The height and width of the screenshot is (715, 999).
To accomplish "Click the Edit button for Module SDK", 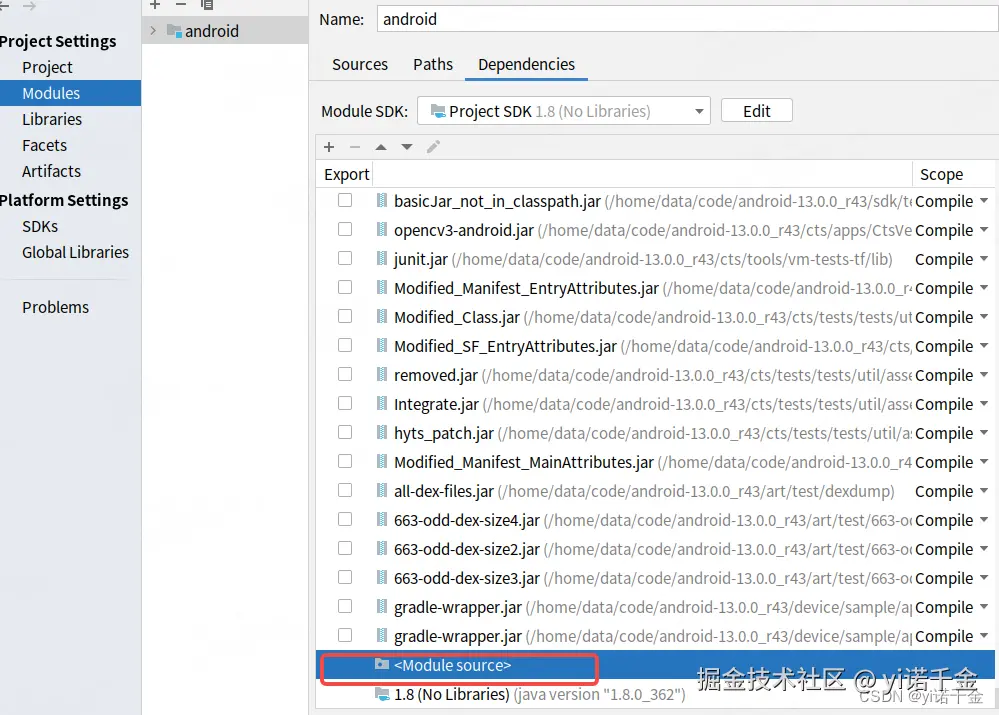I will 756,111.
